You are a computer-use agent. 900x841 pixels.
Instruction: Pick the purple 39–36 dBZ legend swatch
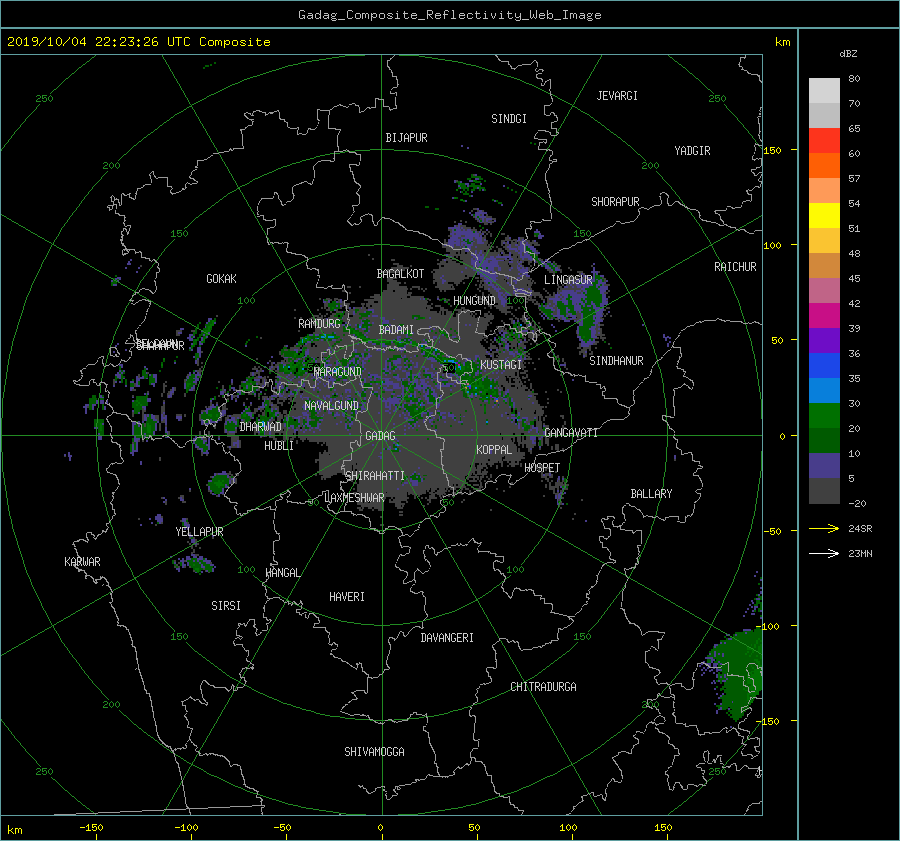824,340
